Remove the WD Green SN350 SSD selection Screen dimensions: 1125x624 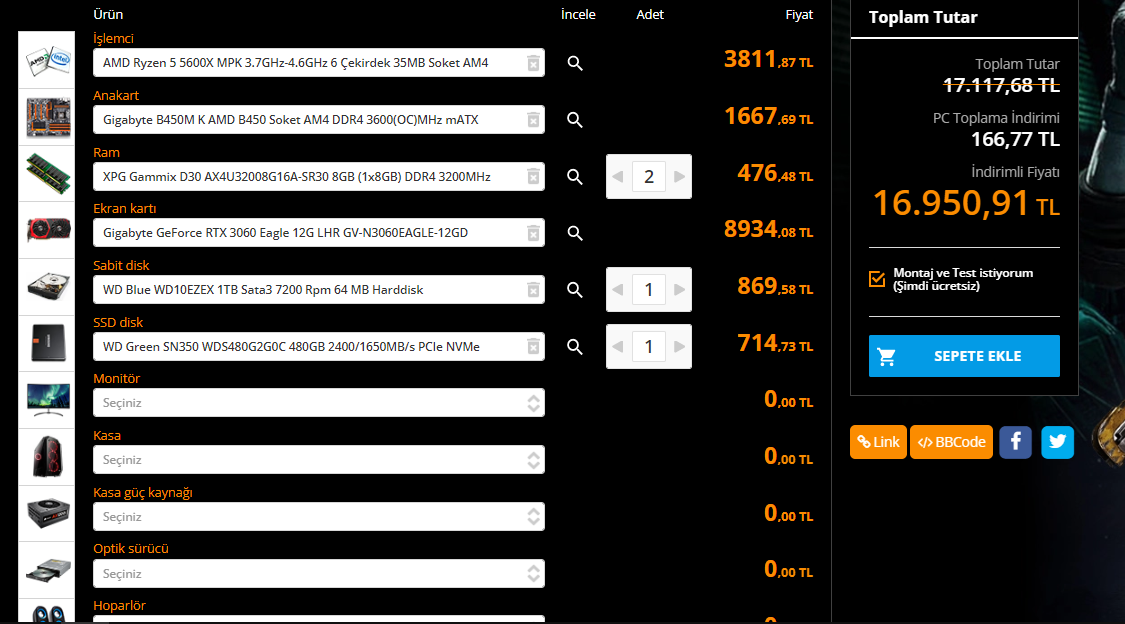click(533, 346)
